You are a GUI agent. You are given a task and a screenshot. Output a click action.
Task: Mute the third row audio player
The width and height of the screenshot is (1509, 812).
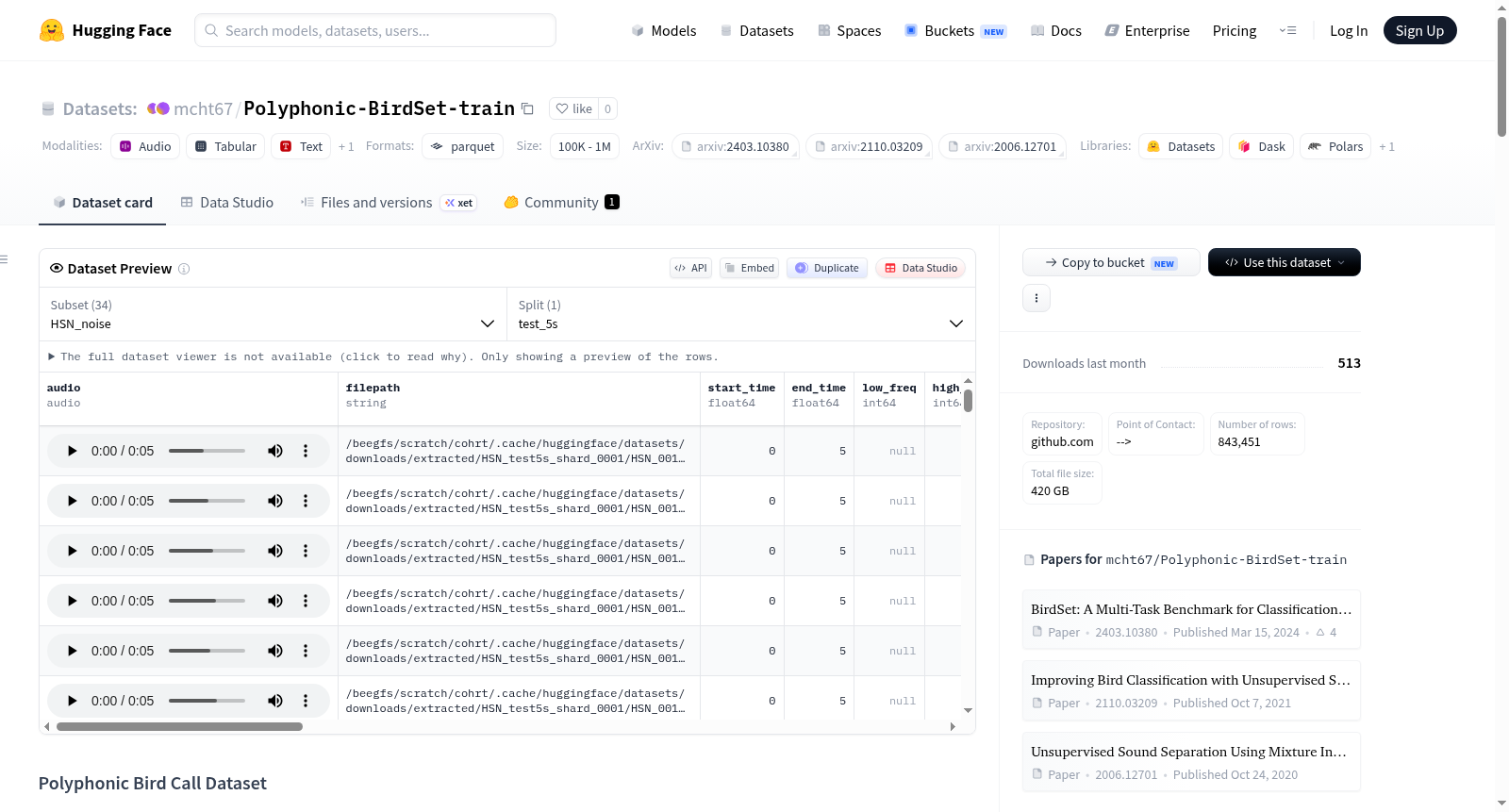click(275, 551)
